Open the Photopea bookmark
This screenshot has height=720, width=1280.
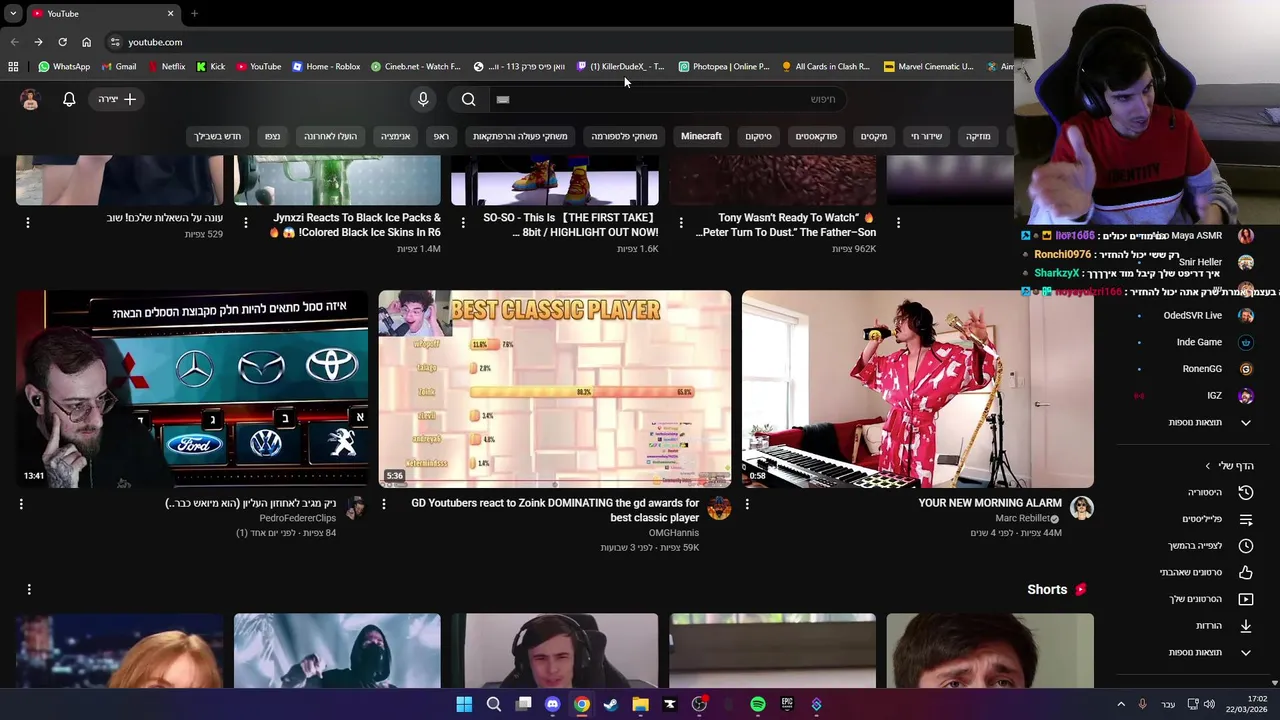click(724, 67)
